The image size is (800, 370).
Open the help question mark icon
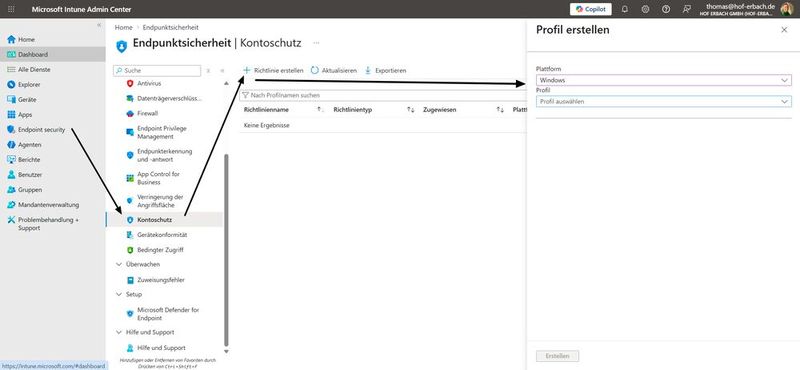tap(666, 9)
